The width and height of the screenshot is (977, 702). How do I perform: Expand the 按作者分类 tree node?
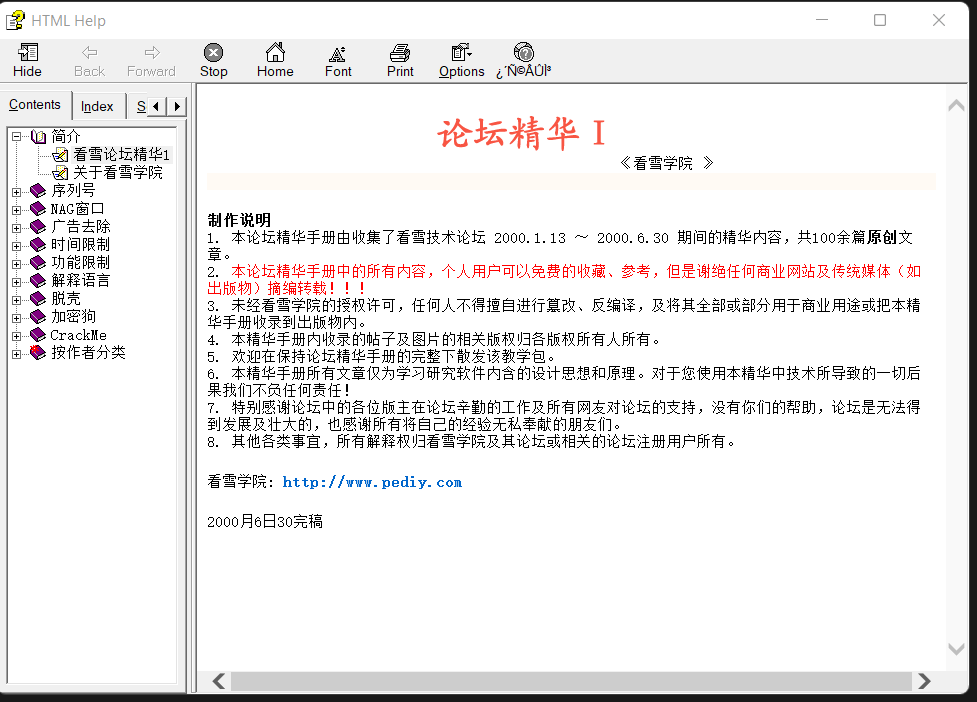pyautogui.click(x=17, y=354)
